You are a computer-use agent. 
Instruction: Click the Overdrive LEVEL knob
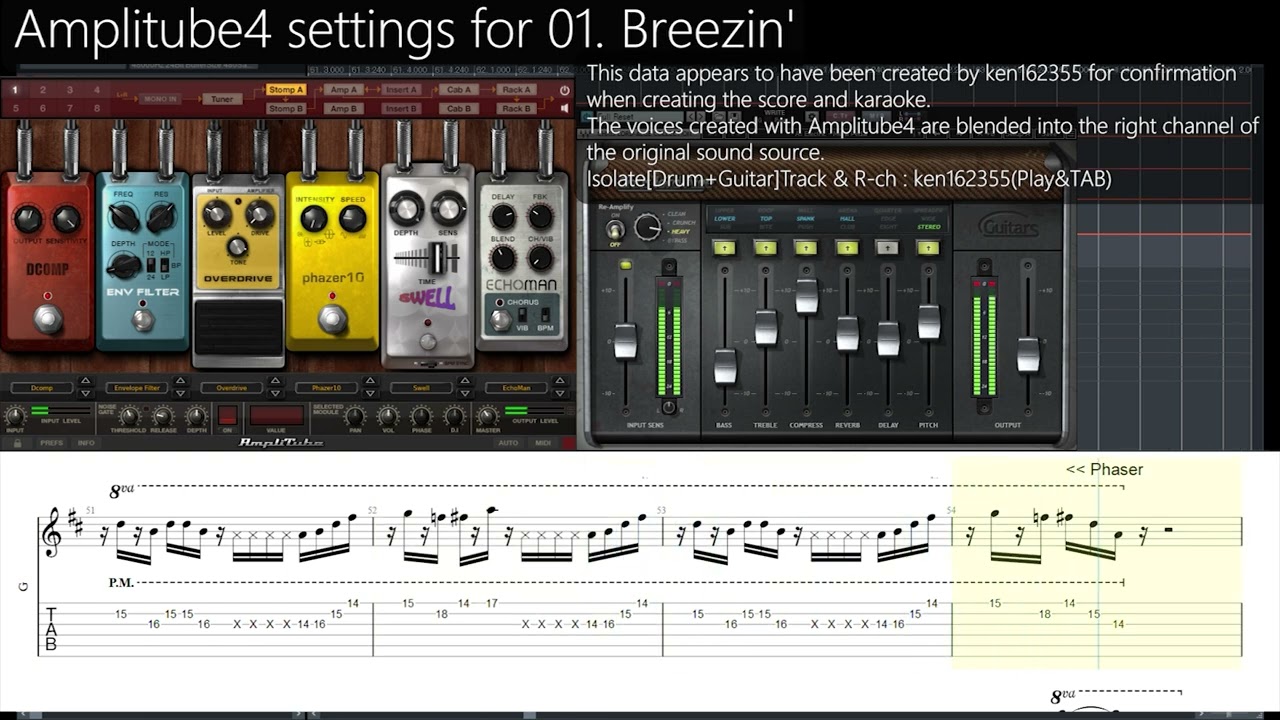pyautogui.click(x=216, y=213)
